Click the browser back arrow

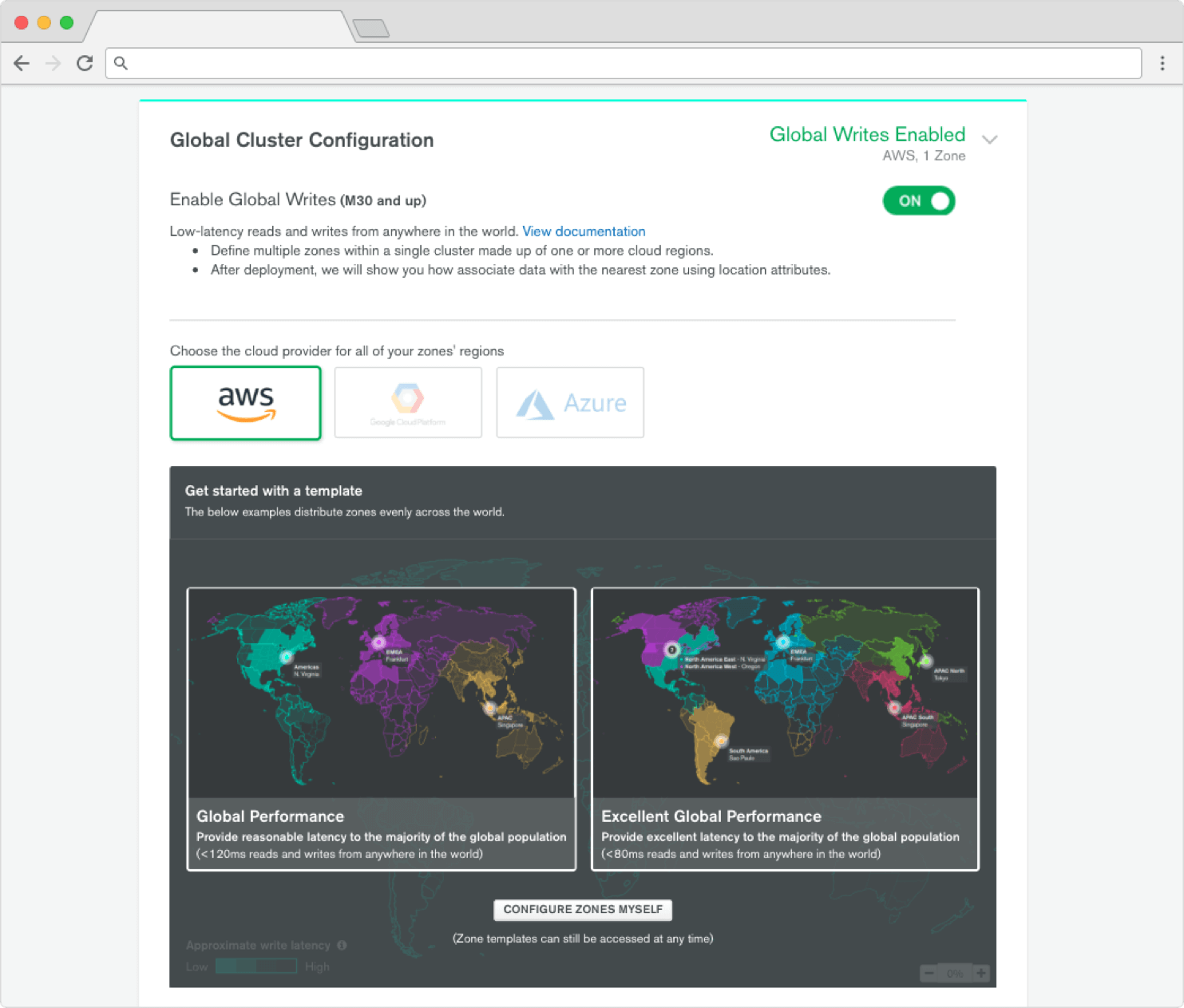coord(22,63)
